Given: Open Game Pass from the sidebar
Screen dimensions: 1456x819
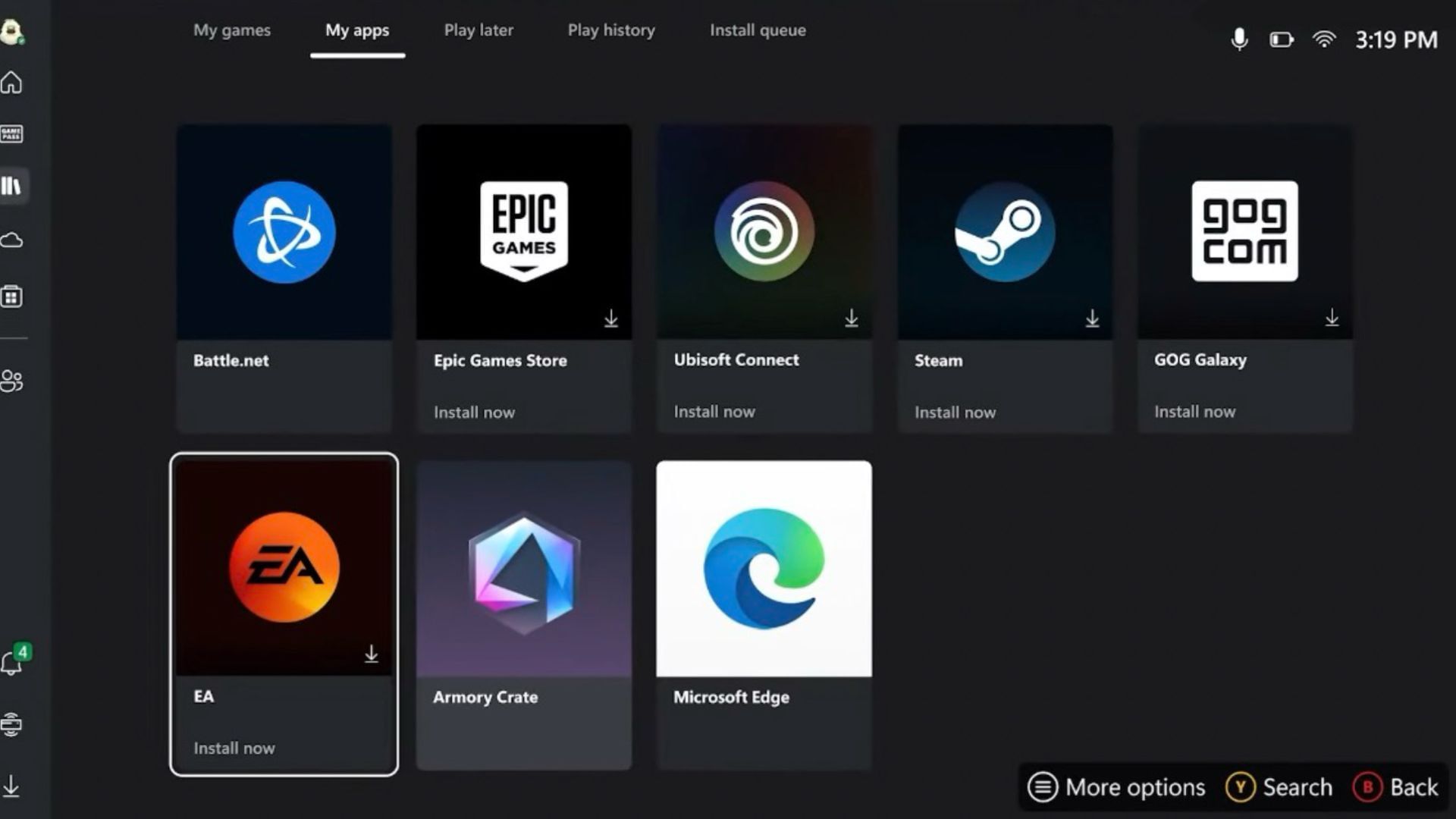Looking at the screenshot, I should pyautogui.click(x=12, y=134).
